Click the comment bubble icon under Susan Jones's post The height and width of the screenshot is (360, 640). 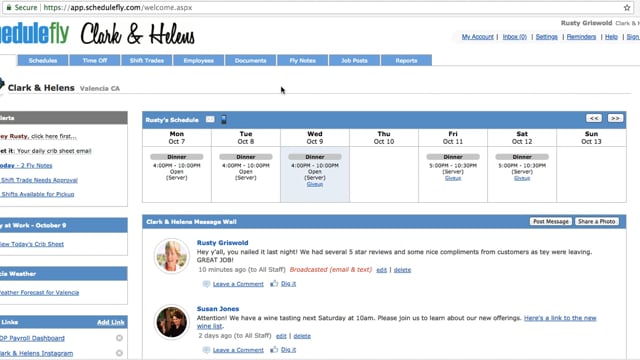[206, 350]
